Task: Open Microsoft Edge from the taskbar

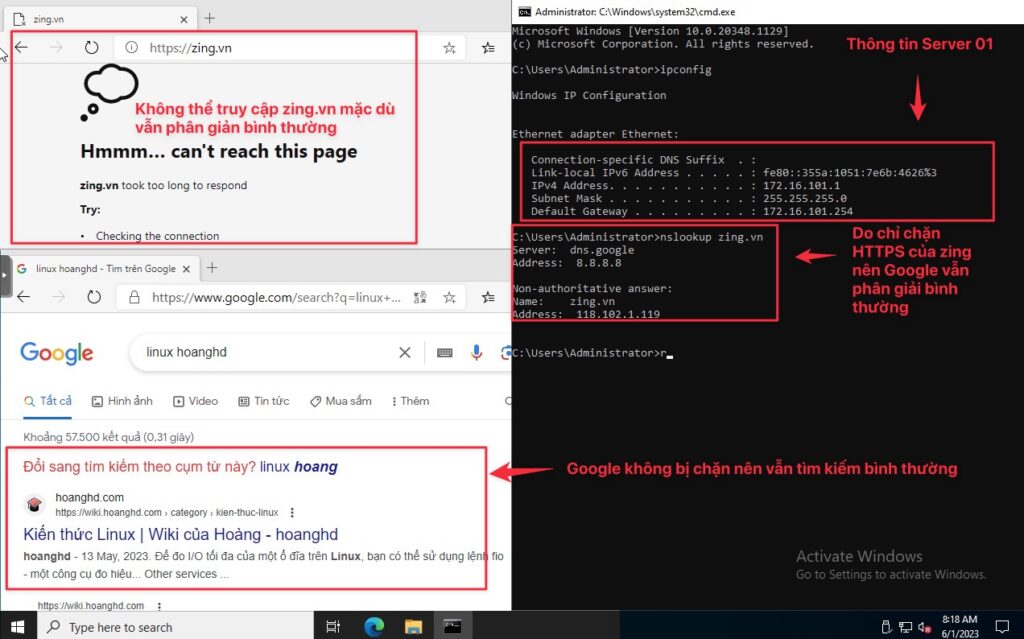Action: tap(374, 627)
